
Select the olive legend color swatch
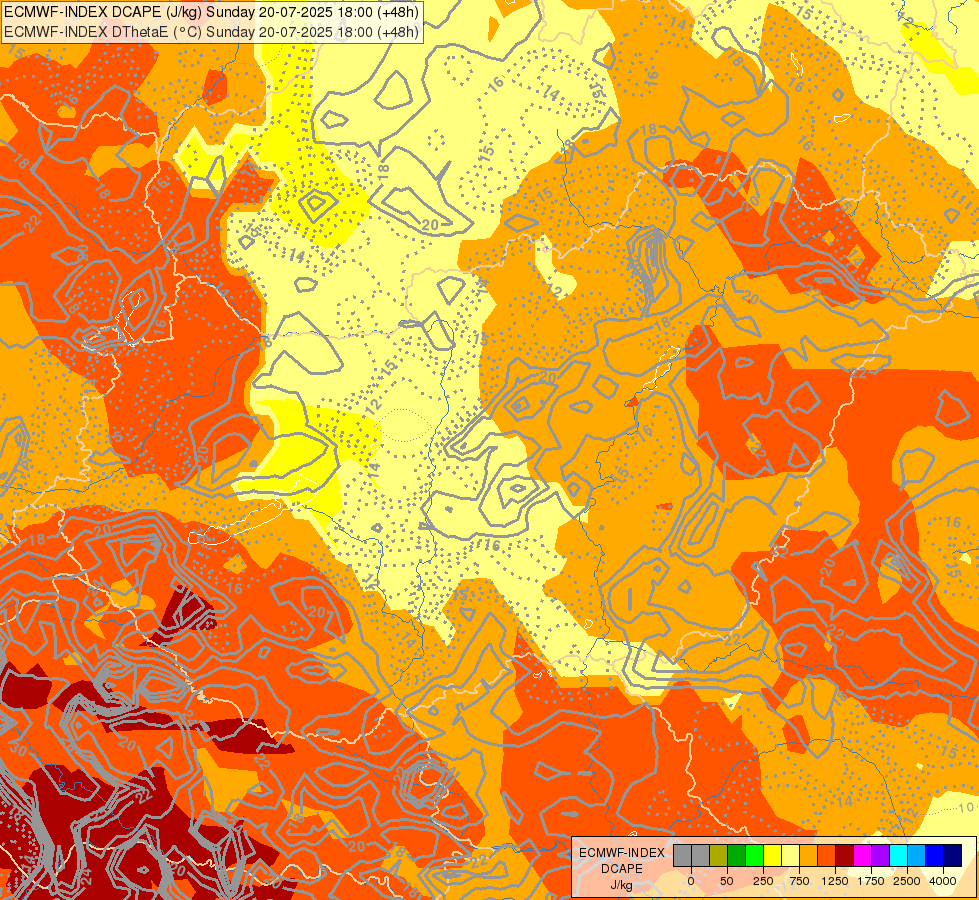[x=719, y=855]
